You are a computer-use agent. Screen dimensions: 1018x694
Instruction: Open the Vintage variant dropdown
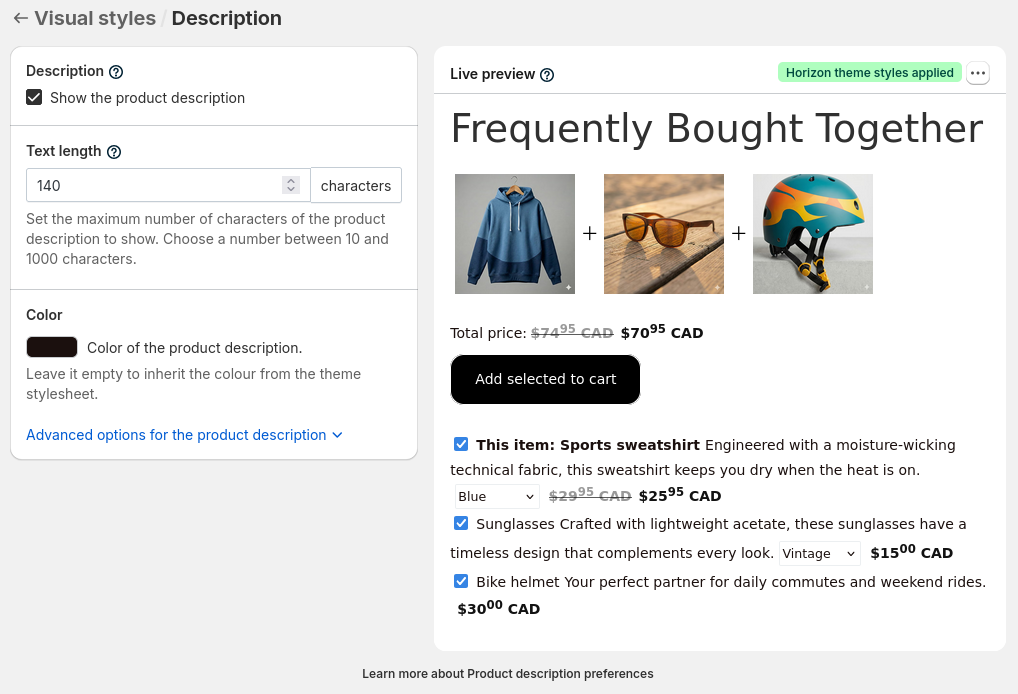(x=819, y=553)
